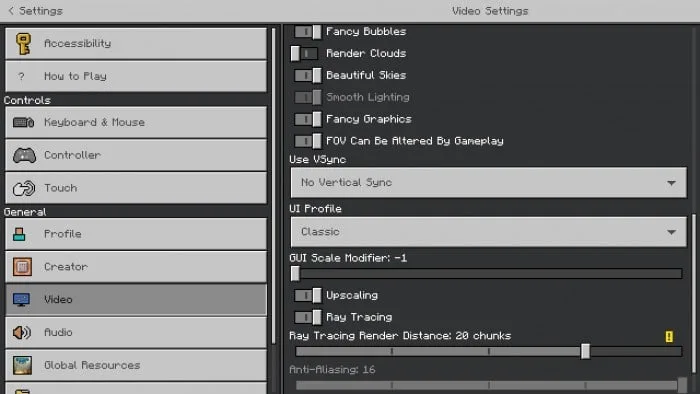Click the GUI Scale Modifier slider handle
Image resolution: width=700 pixels, height=394 pixels.
click(x=295, y=274)
